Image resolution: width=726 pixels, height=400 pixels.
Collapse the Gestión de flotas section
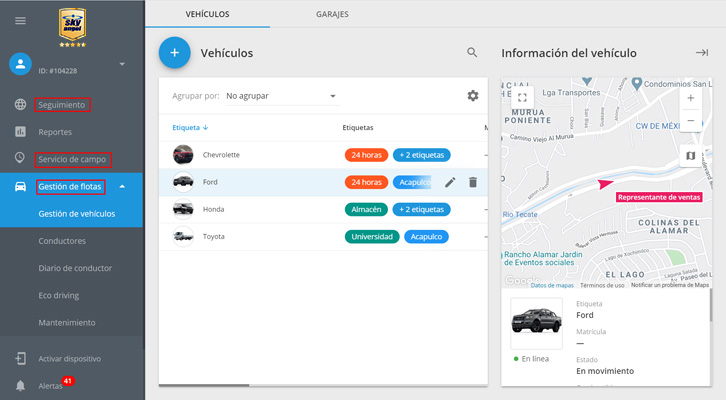click(122, 187)
